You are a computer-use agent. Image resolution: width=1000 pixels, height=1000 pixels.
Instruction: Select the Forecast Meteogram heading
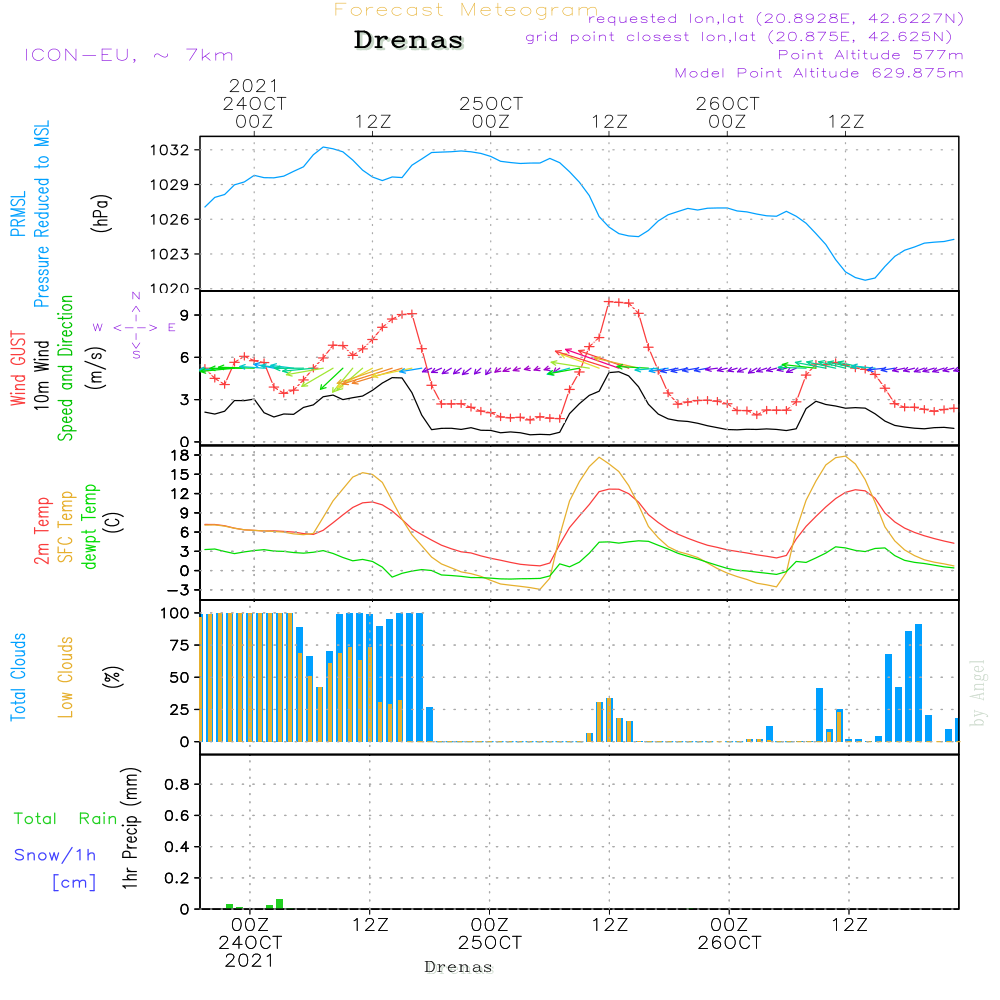(x=466, y=10)
